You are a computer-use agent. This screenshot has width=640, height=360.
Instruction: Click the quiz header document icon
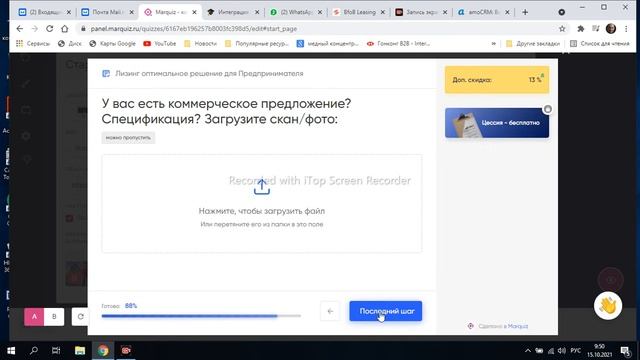pos(106,73)
